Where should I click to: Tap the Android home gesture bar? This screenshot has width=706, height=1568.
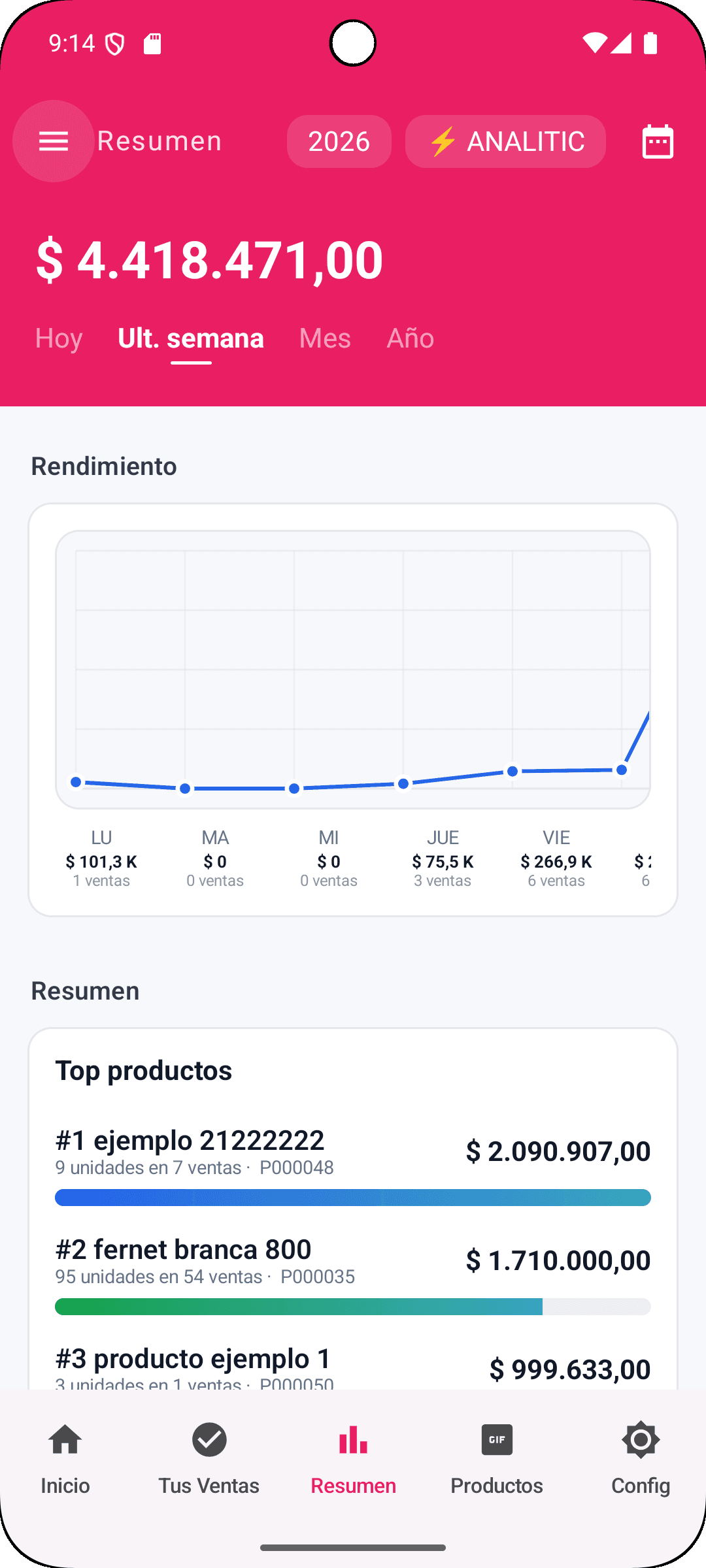(353, 1548)
